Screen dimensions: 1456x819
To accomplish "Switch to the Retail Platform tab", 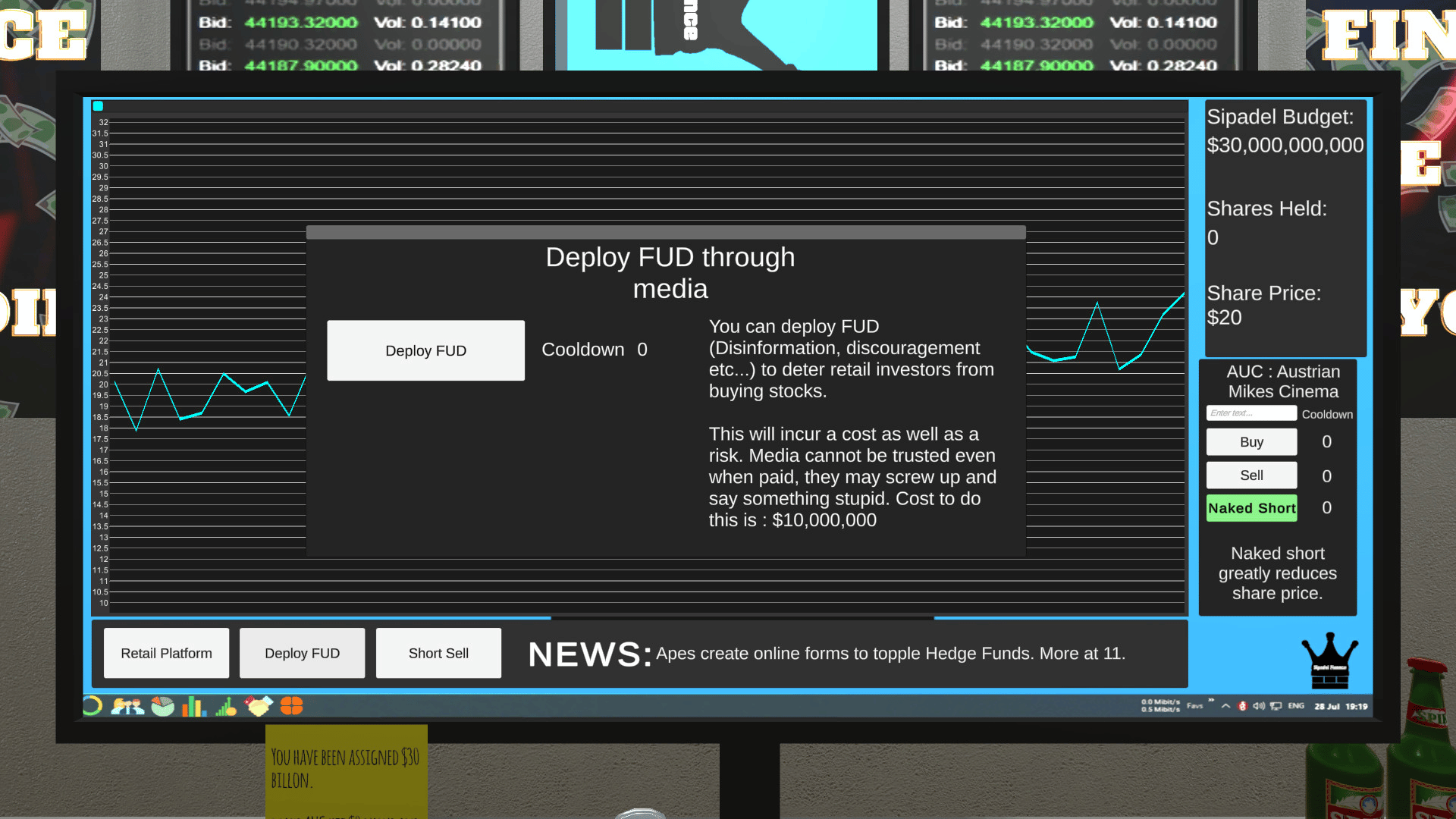I will [166, 653].
